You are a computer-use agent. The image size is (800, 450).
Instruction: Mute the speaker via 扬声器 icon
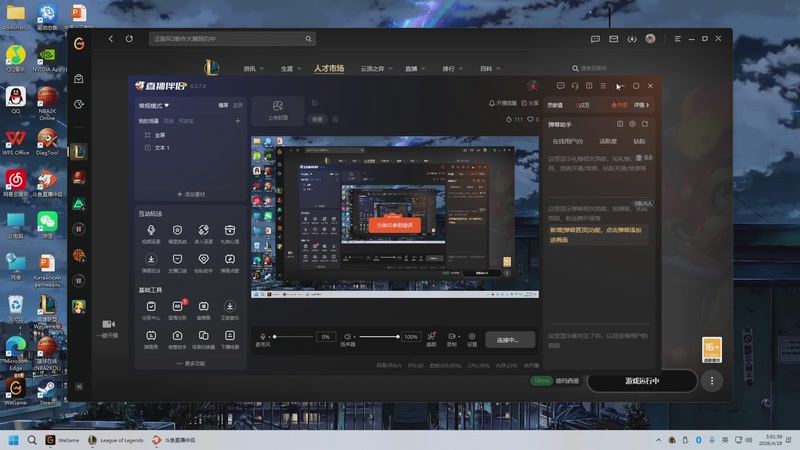point(347,337)
